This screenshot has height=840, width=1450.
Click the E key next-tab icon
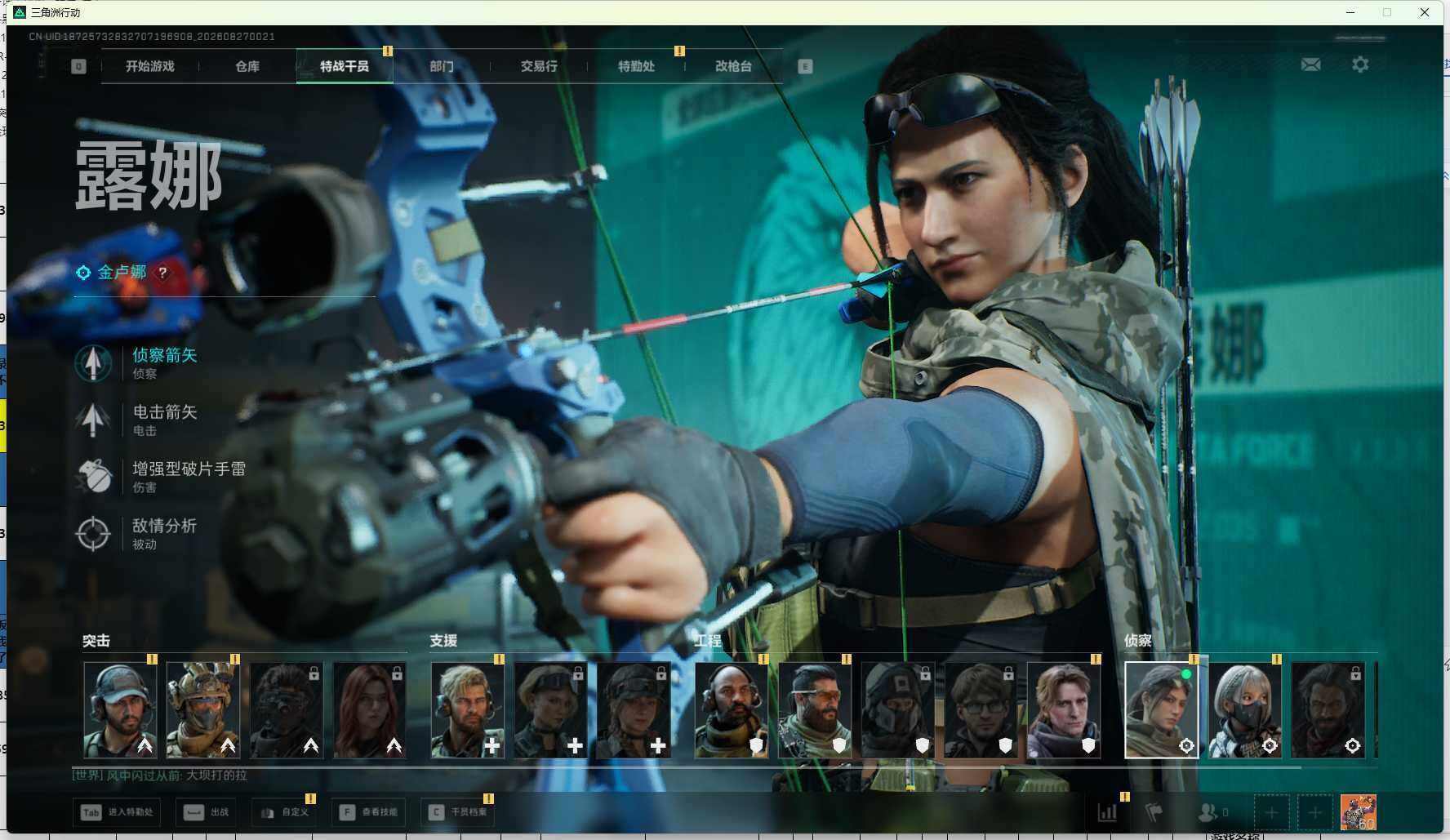point(805,67)
